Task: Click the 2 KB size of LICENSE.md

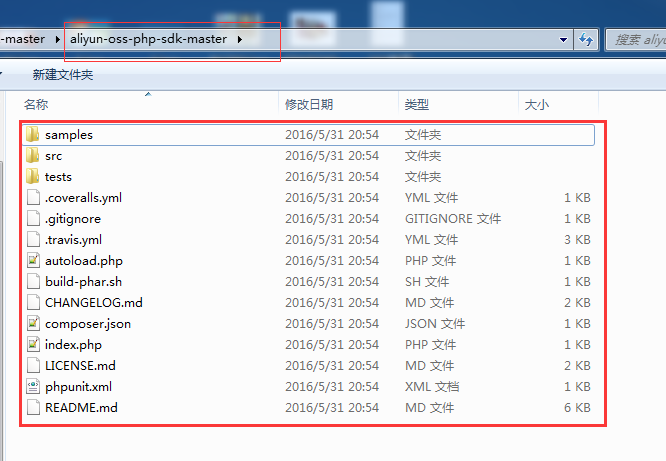Action: click(577, 366)
